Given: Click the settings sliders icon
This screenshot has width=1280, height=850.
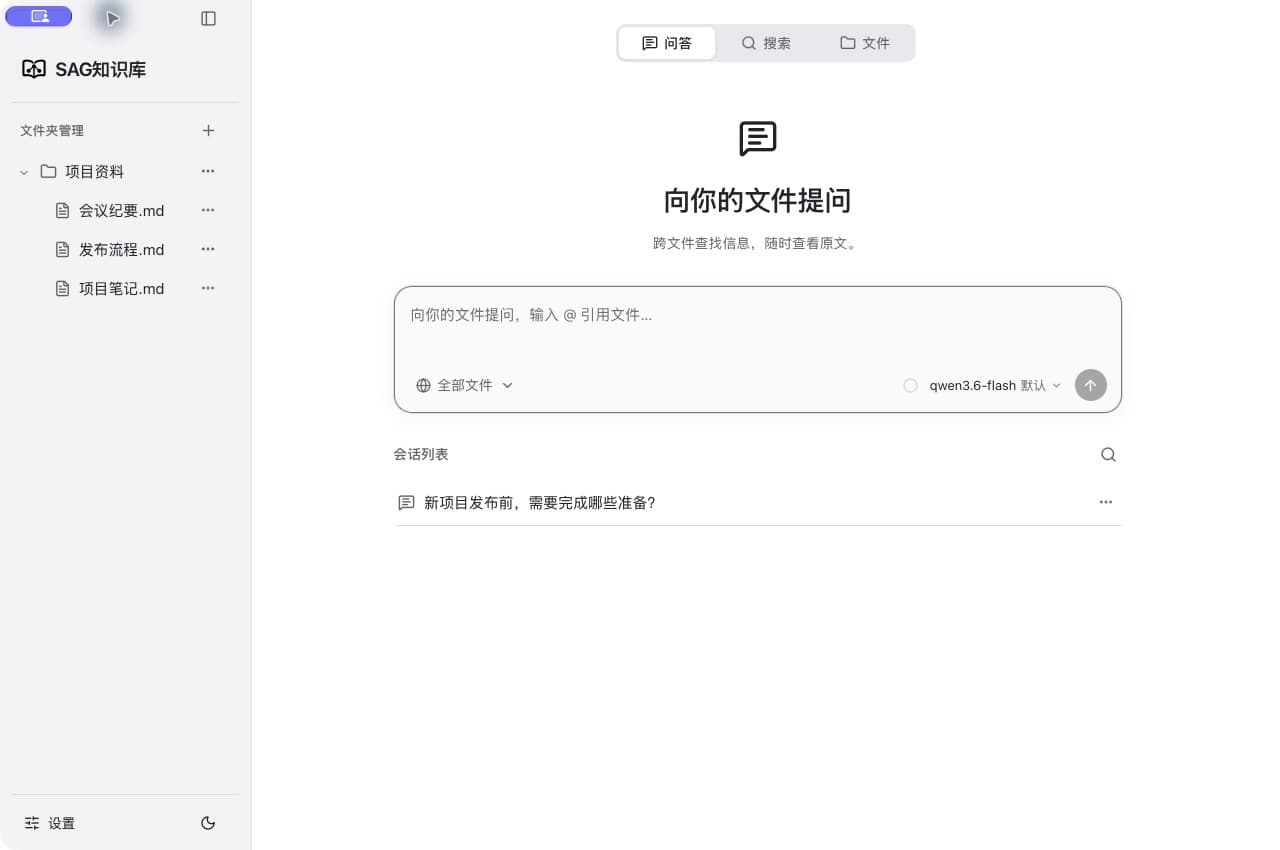Looking at the screenshot, I should [x=32, y=823].
